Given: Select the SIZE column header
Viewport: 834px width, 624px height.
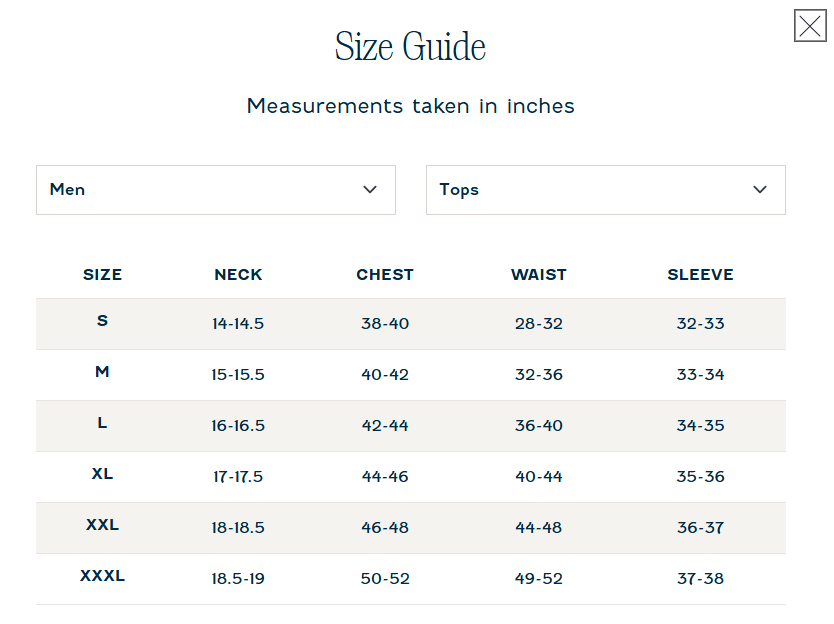Looking at the screenshot, I should [x=103, y=274].
